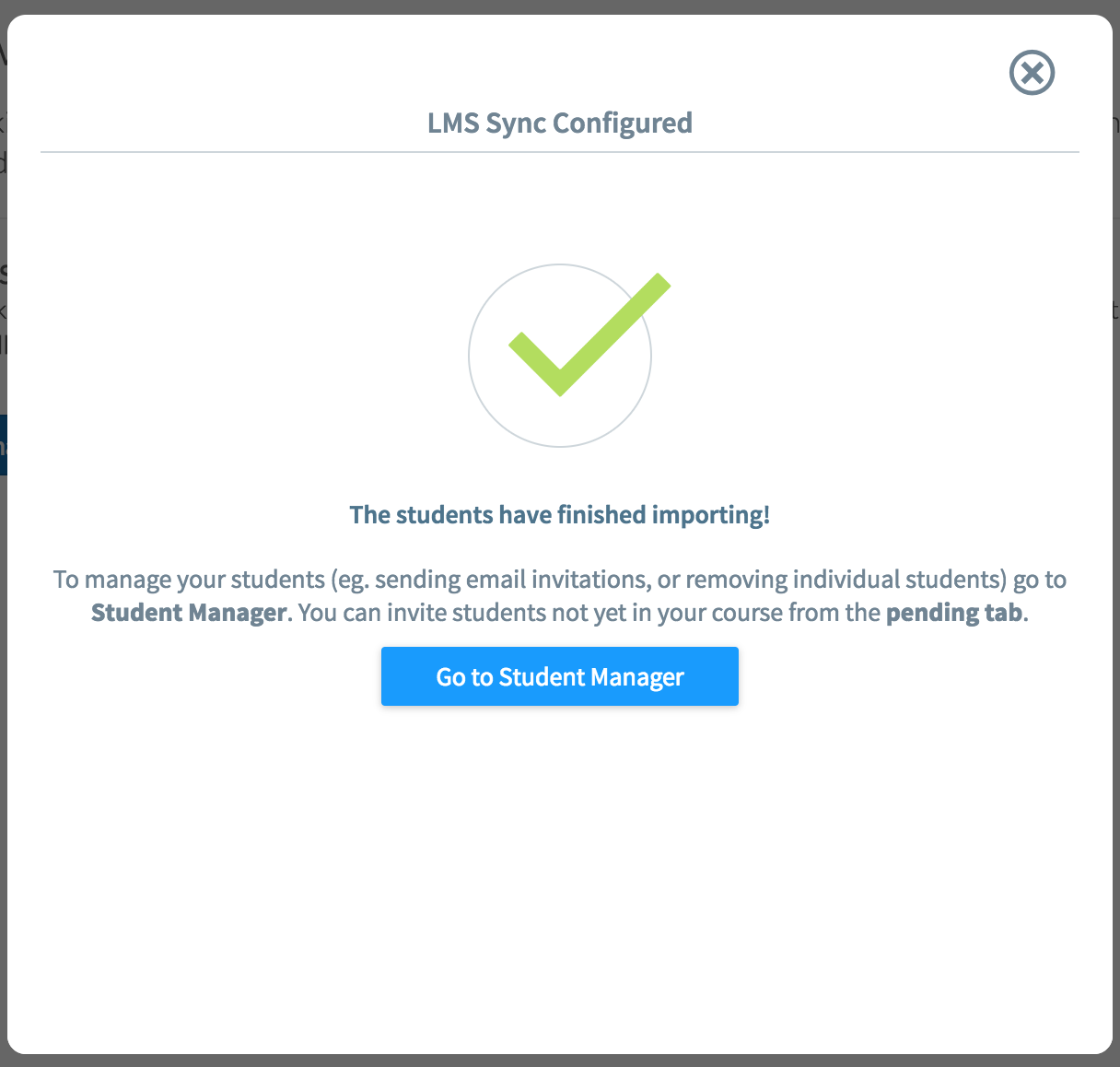Click the students finished importing heading
This screenshot has width=1120, height=1067.
click(x=559, y=514)
